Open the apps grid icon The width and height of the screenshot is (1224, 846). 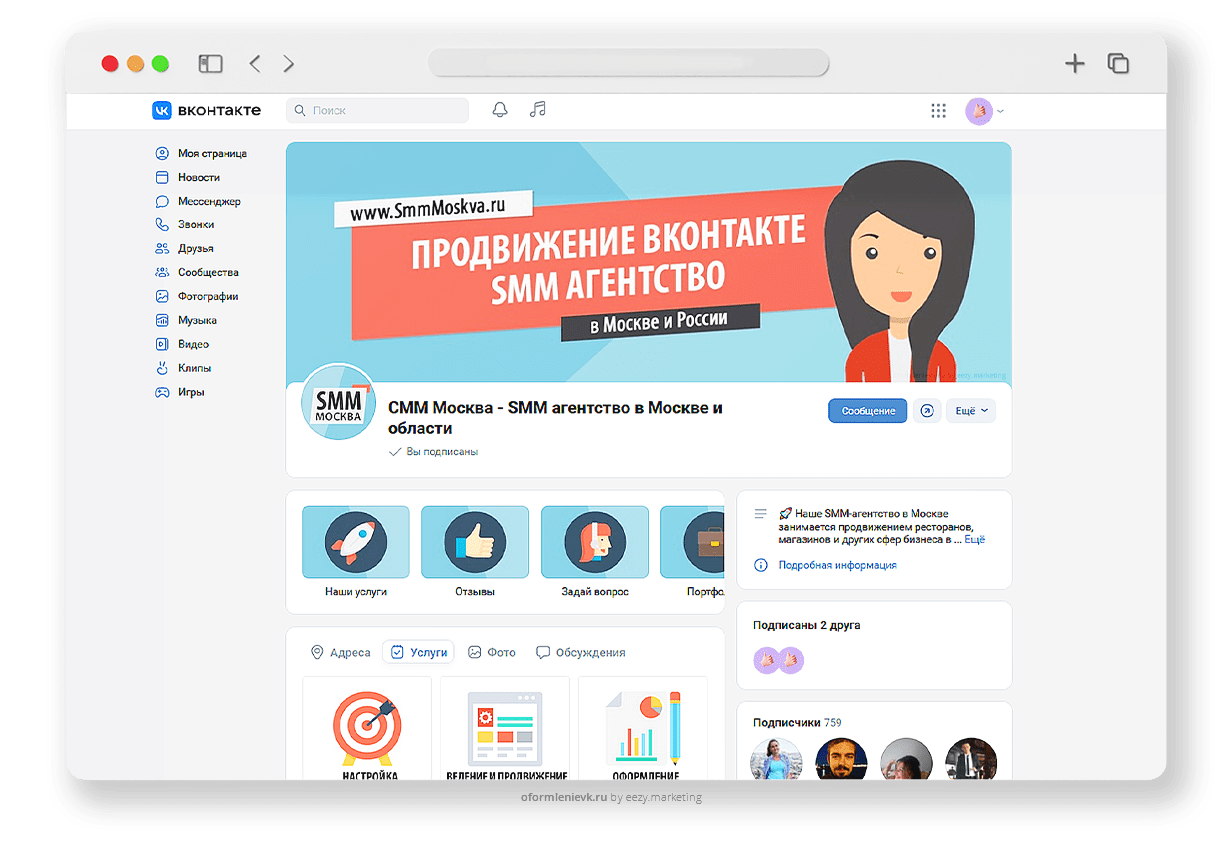[938, 111]
